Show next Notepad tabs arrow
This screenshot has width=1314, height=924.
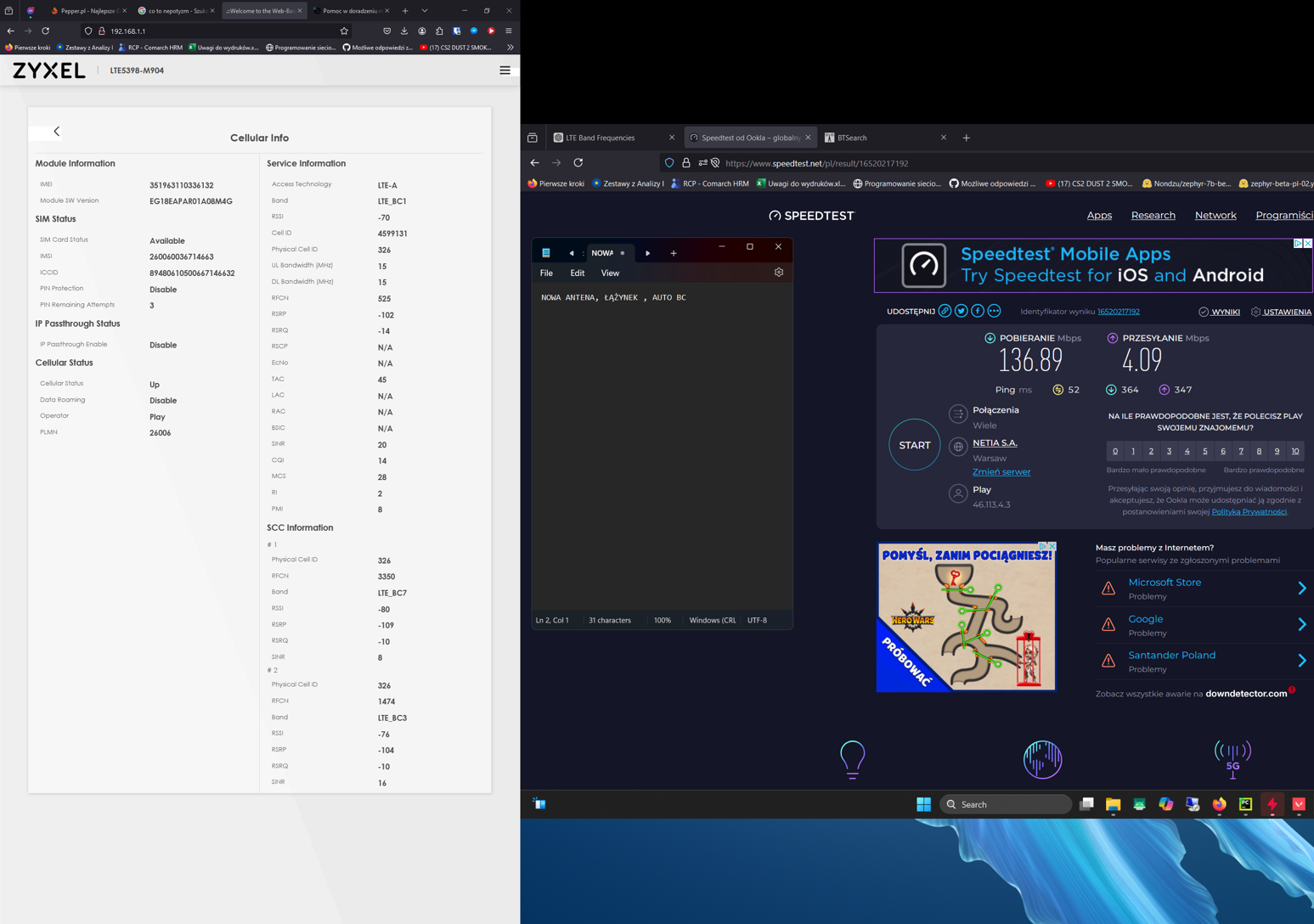click(647, 253)
